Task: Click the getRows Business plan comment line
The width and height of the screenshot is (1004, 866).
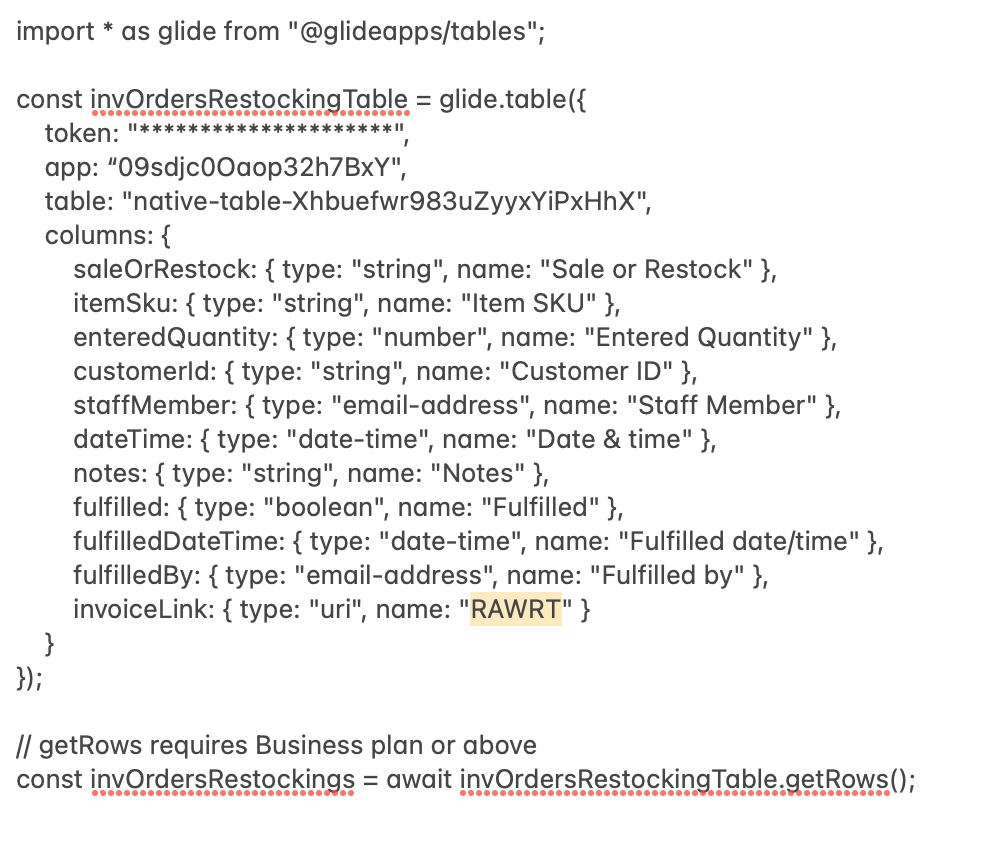Action: coord(277,745)
